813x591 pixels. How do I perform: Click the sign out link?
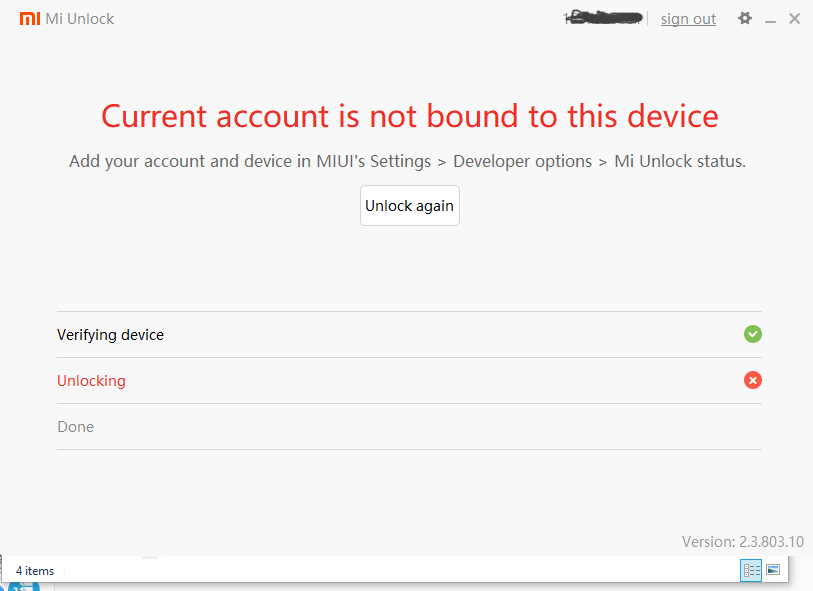(688, 19)
